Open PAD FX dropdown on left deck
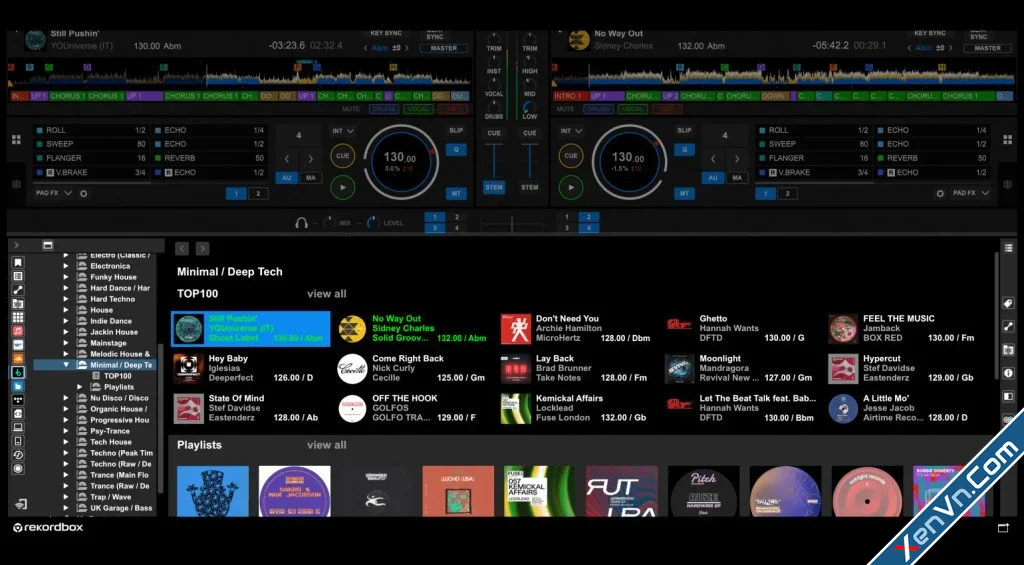Screen dimensions: 1024x565 point(54,193)
